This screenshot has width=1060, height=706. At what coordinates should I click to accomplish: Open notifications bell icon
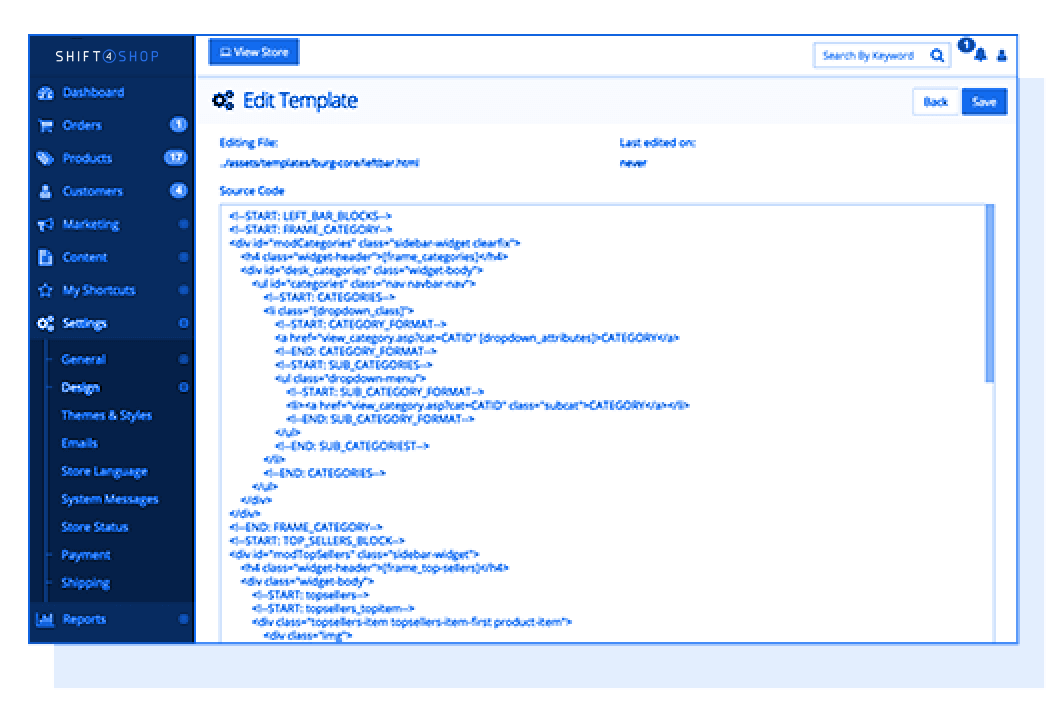980,56
